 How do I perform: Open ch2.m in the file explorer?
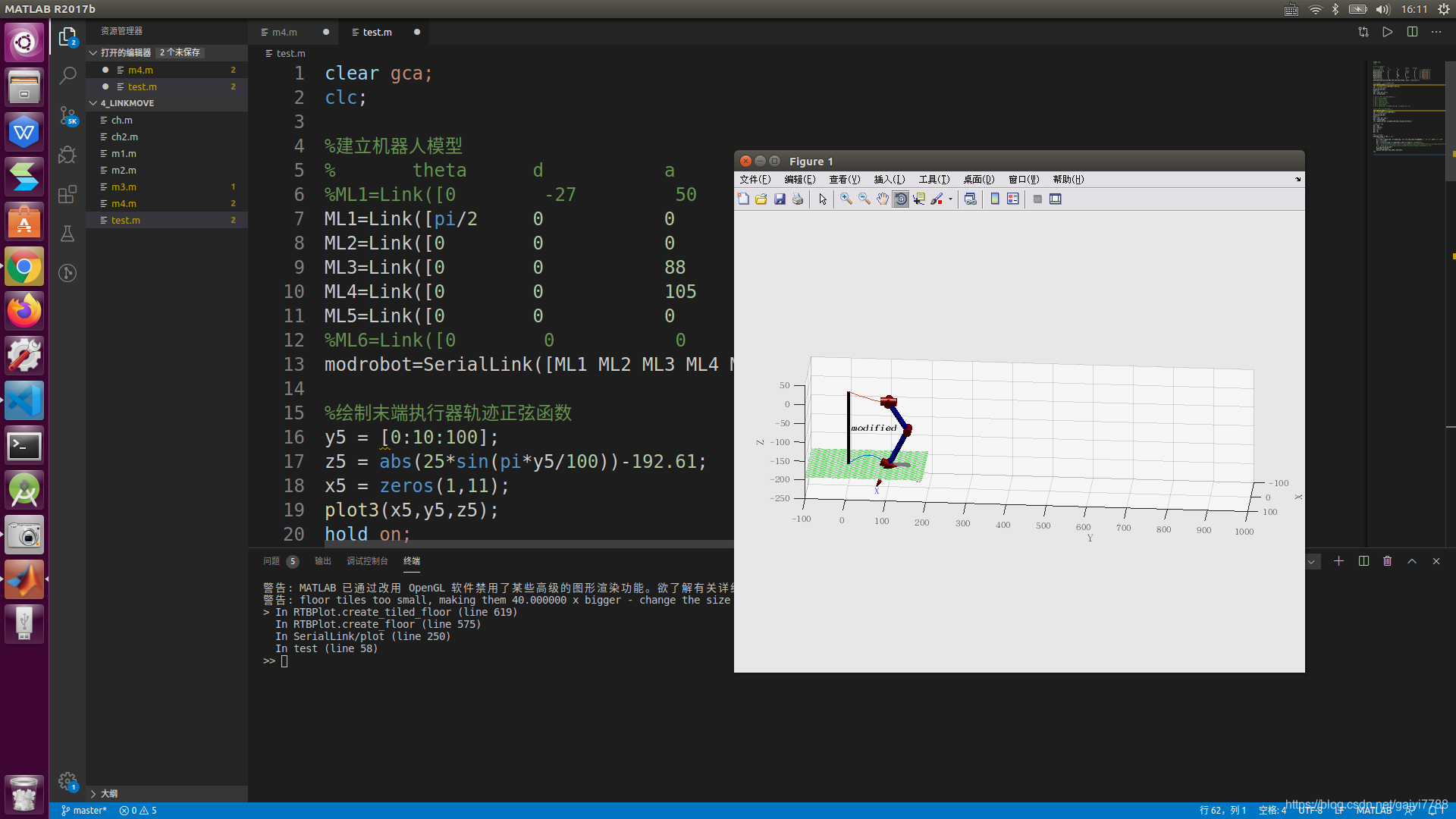point(167,136)
